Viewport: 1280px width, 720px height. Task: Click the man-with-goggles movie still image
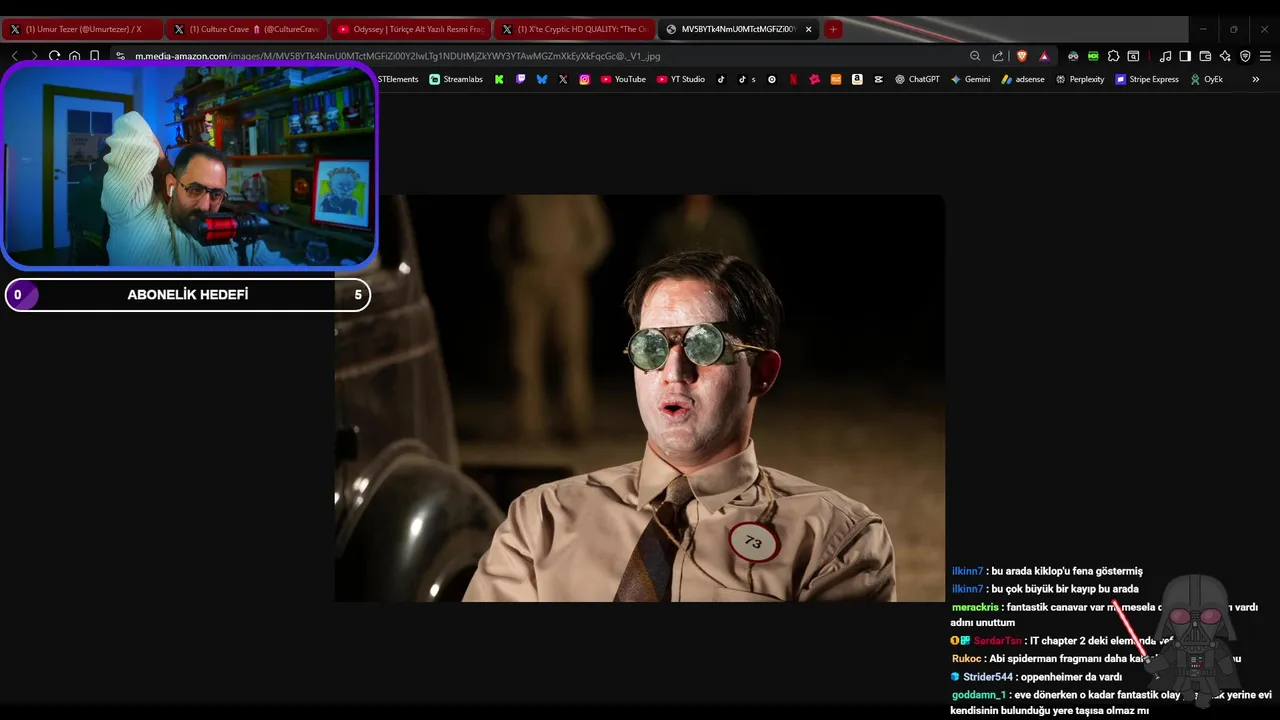coord(640,398)
